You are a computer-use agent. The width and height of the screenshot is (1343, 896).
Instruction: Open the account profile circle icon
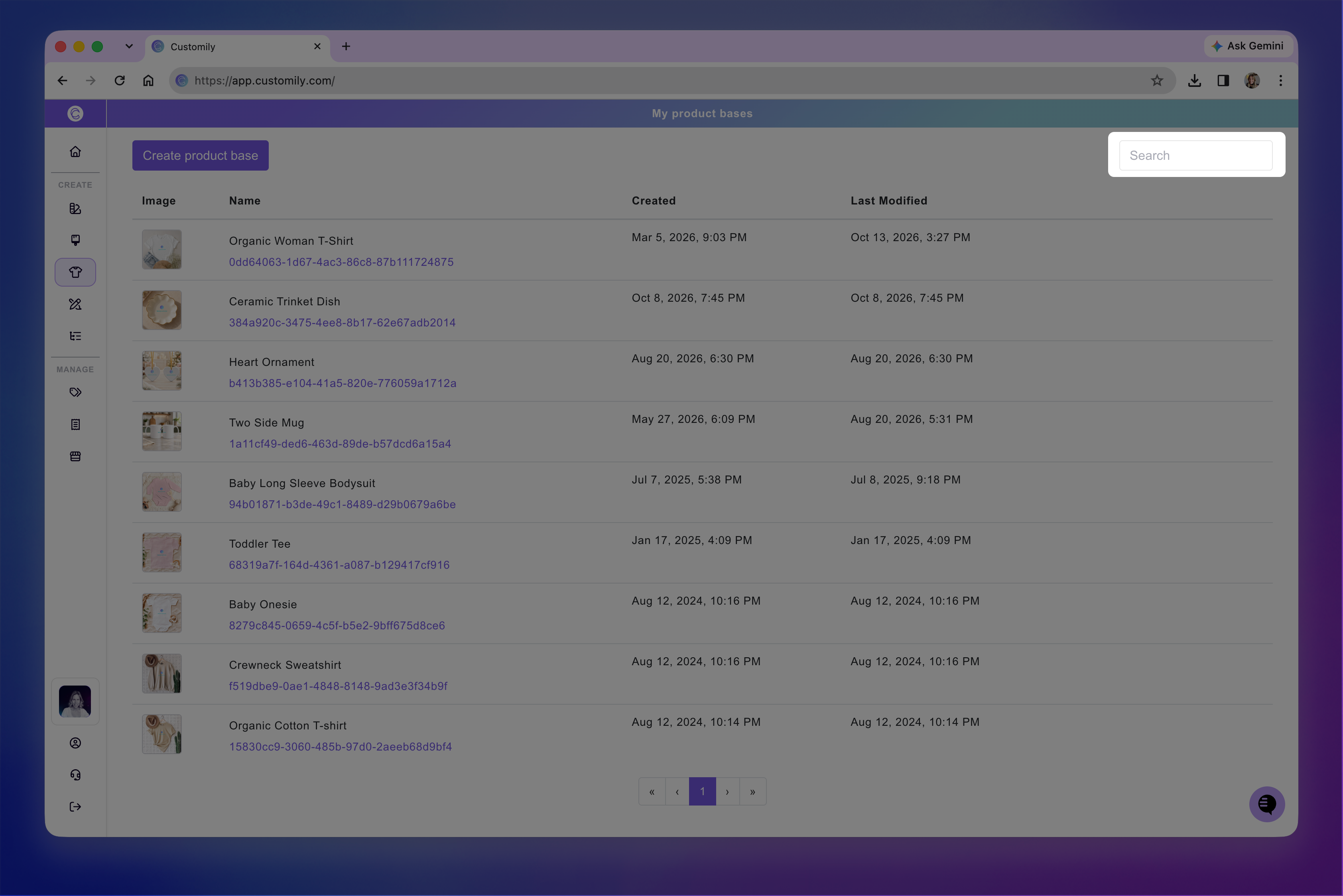click(x=75, y=743)
